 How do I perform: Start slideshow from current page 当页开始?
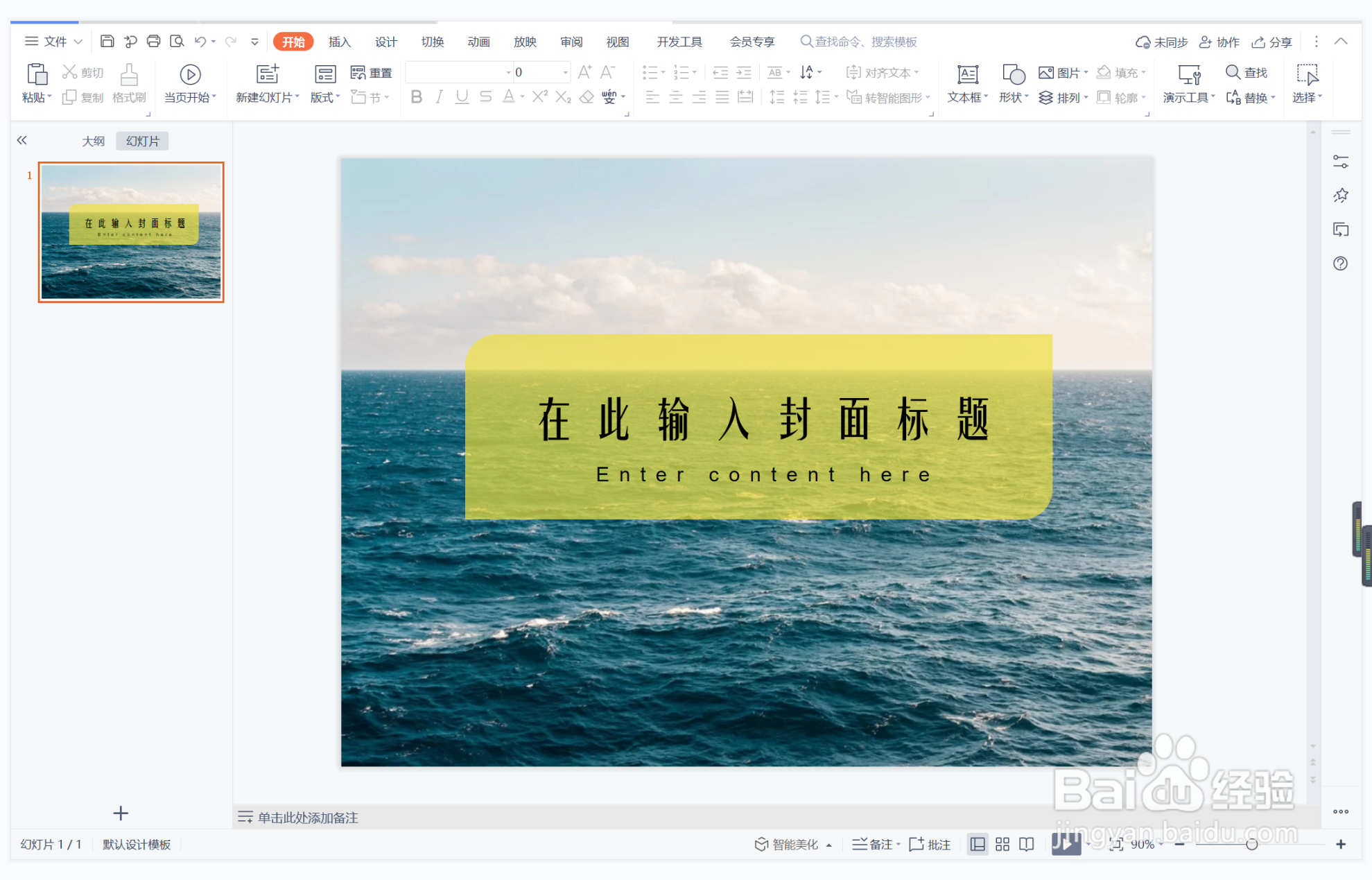click(189, 83)
